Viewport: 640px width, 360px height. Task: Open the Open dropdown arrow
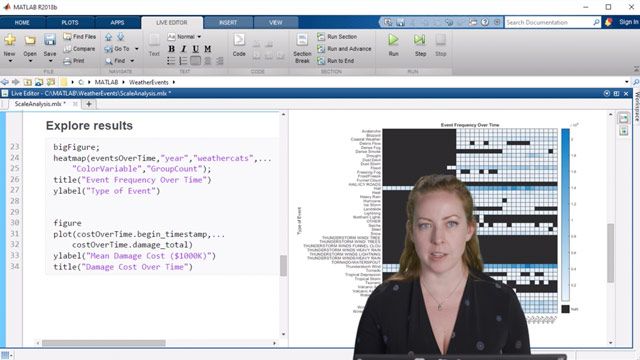30,61
